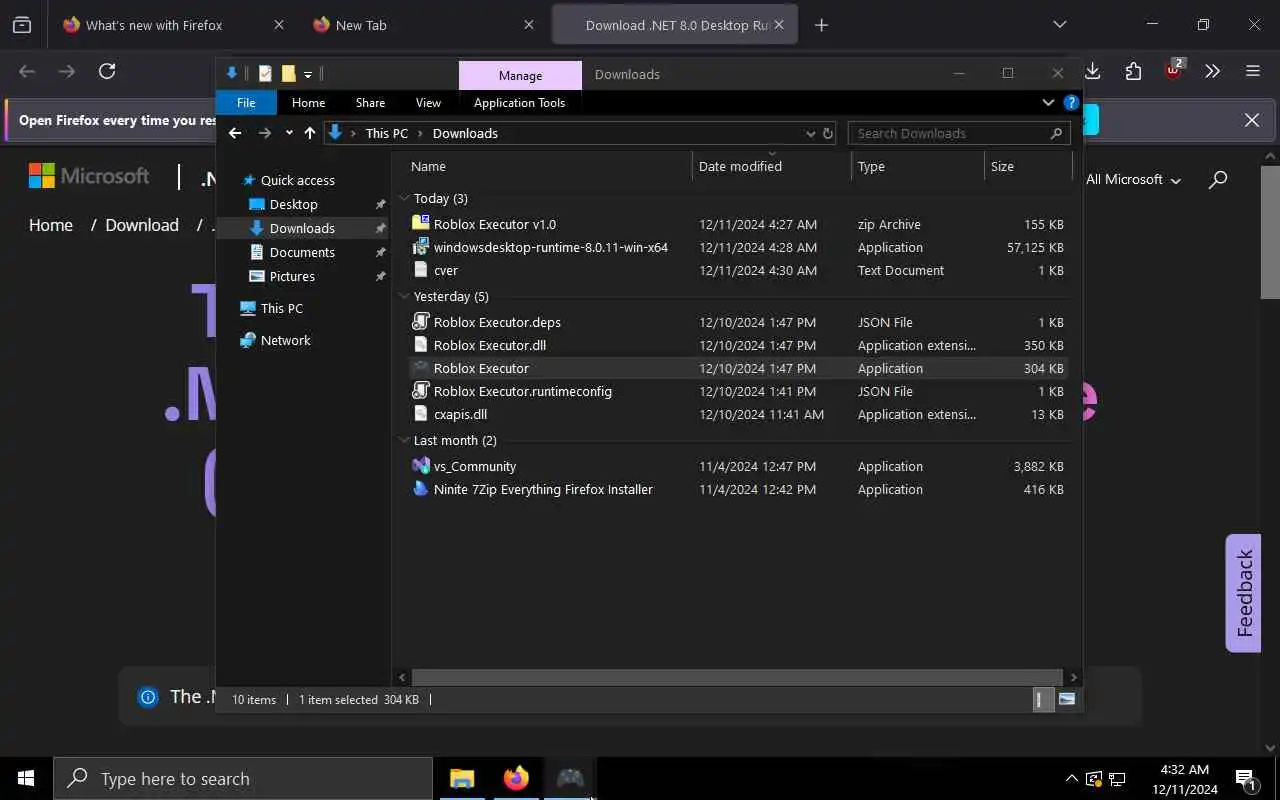Select Roblox Executor.runtimeconfig file icon
Image resolution: width=1280 pixels, height=800 pixels.
[421, 391]
